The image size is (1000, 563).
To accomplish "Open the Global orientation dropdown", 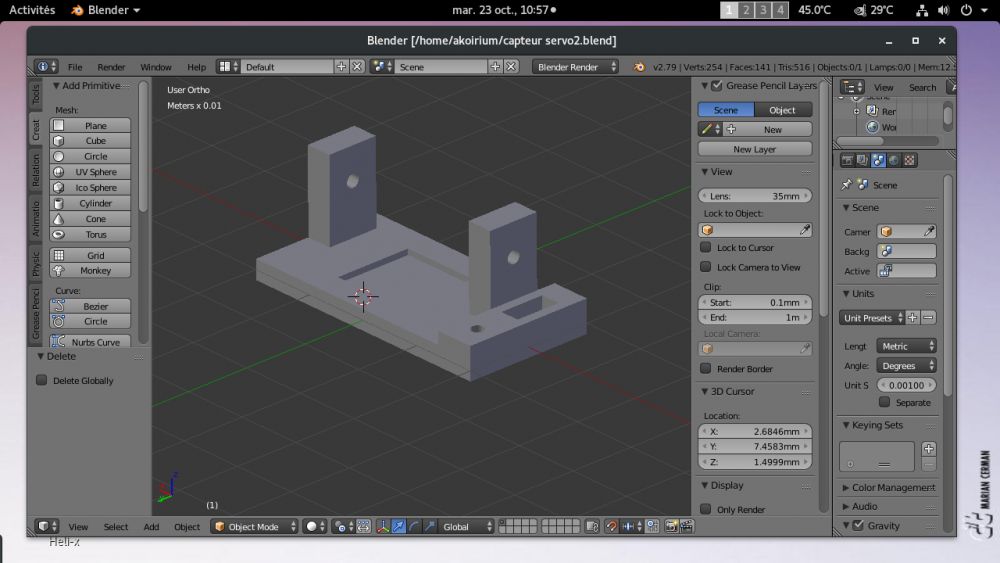I will (x=467, y=527).
